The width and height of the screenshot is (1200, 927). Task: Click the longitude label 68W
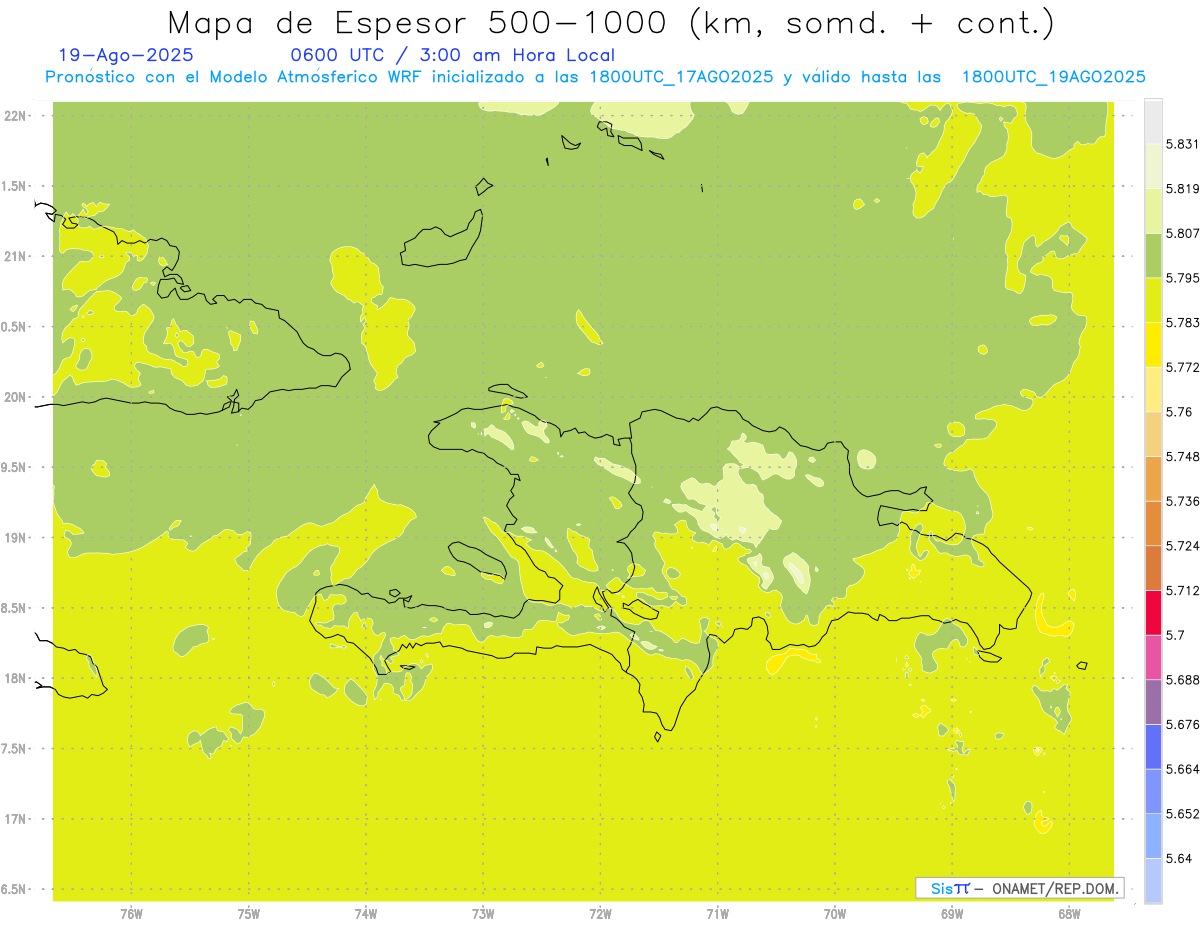pyautogui.click(x=1069, y=913)
